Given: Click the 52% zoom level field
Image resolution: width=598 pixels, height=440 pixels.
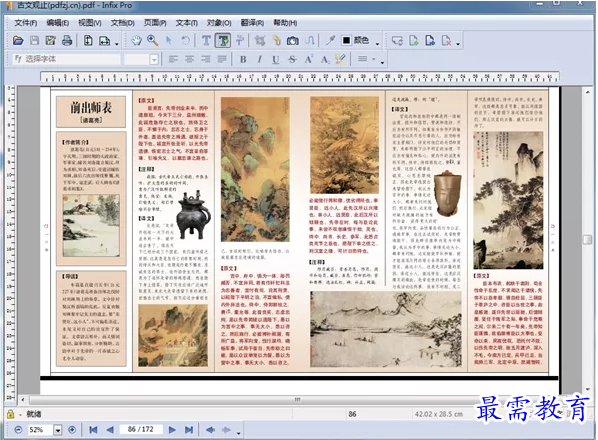Looking at the screenshot, I should pos(40,430).
